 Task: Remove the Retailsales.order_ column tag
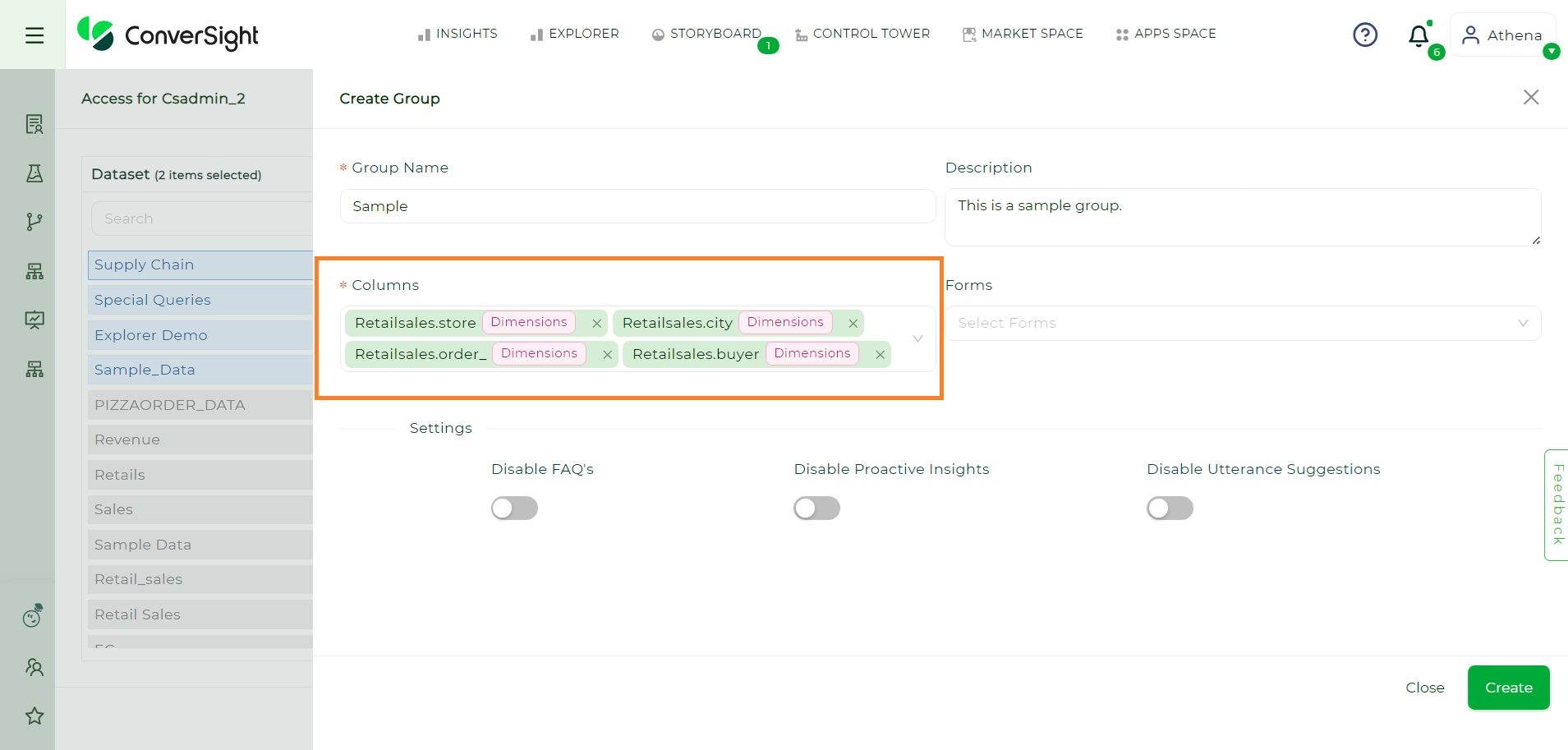pos(608,355)
